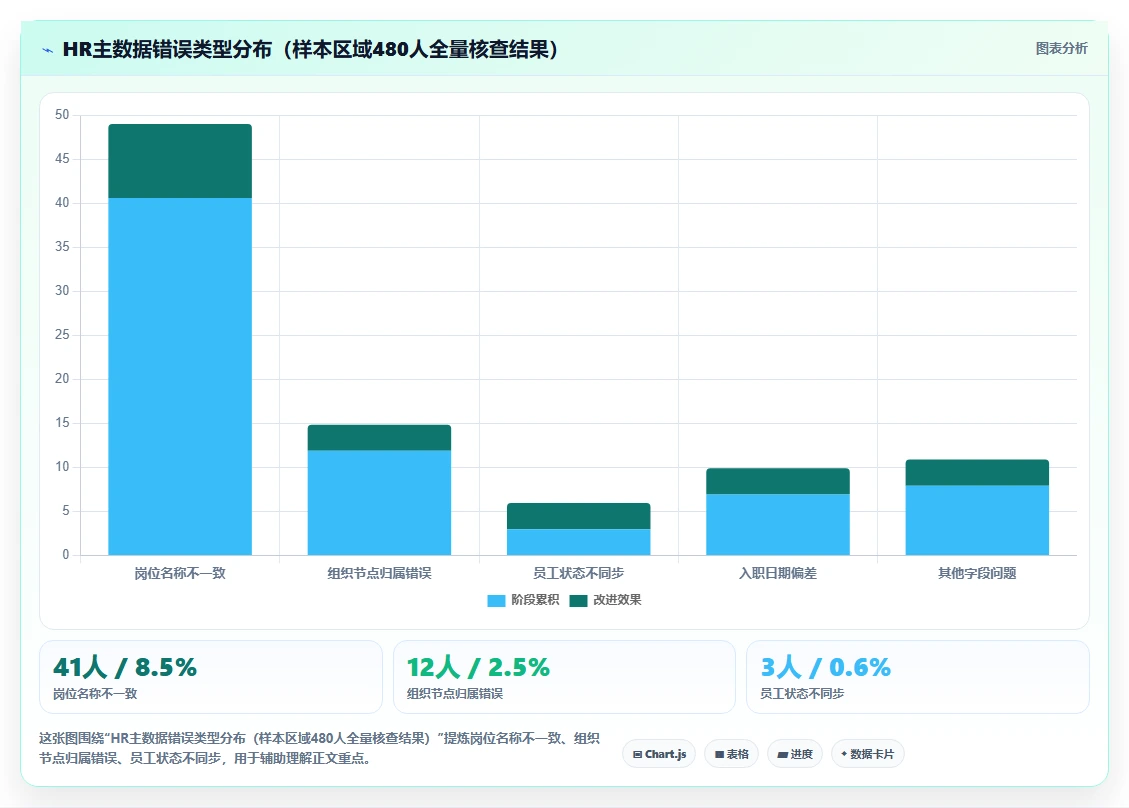1129x808 pixels.
Task: Click the y-axis value 35
Action: click(62, 246)
